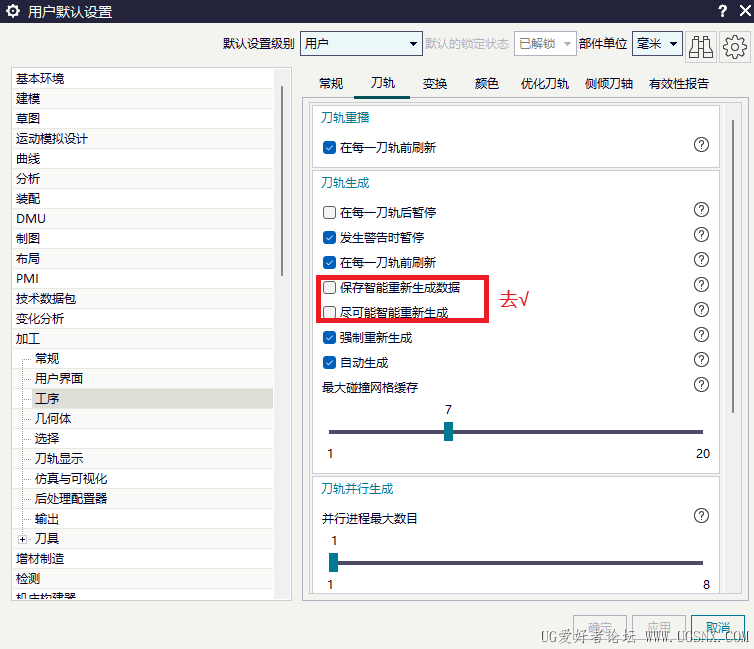Select 技术数据包 category

tap(143, 299)
